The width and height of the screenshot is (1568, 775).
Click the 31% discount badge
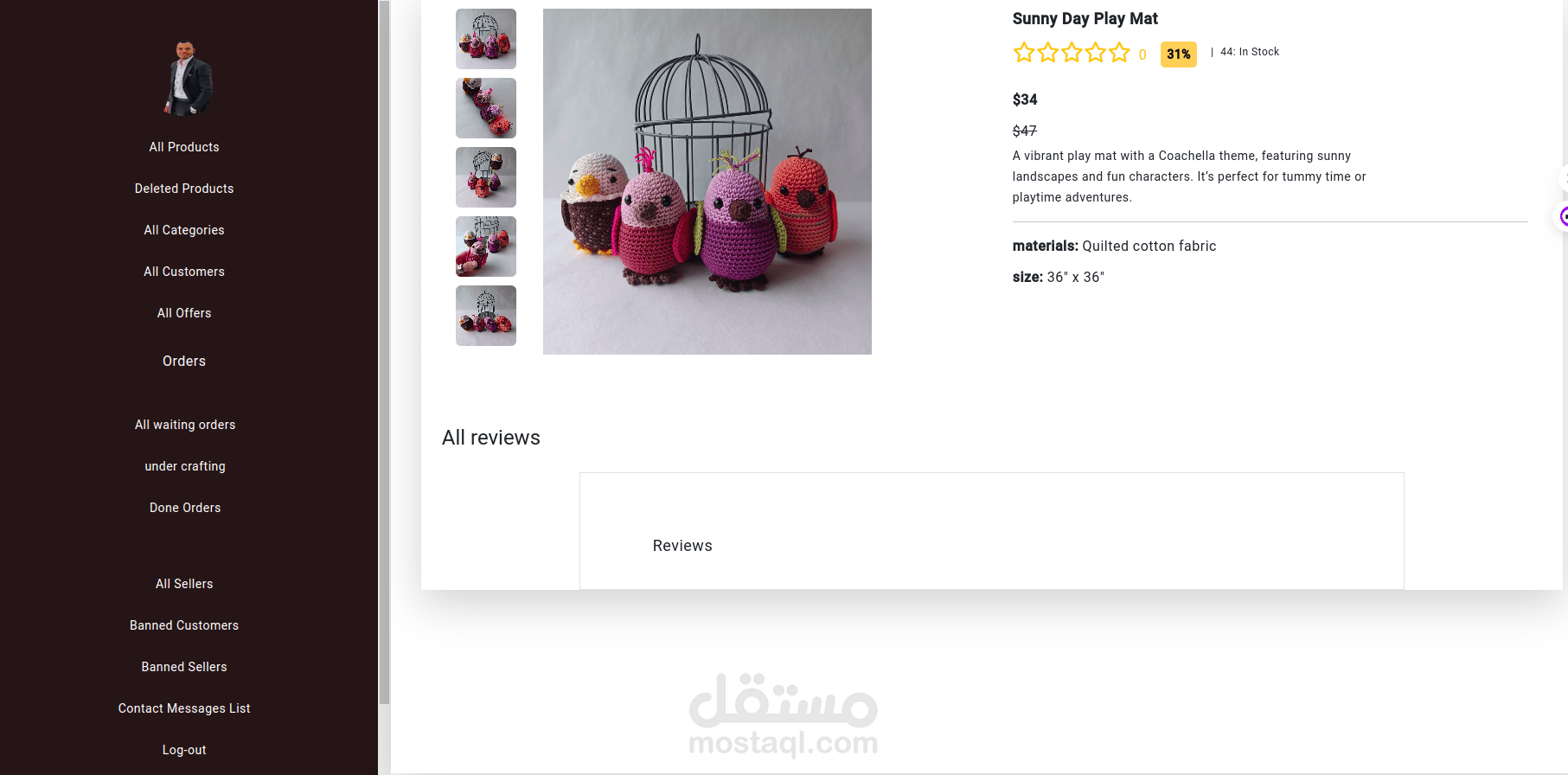click(1179, 54)
